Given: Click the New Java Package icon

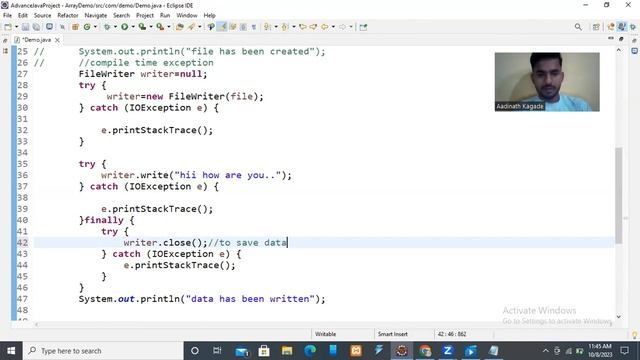Looking at the screenshot, I should coord(75,27).
